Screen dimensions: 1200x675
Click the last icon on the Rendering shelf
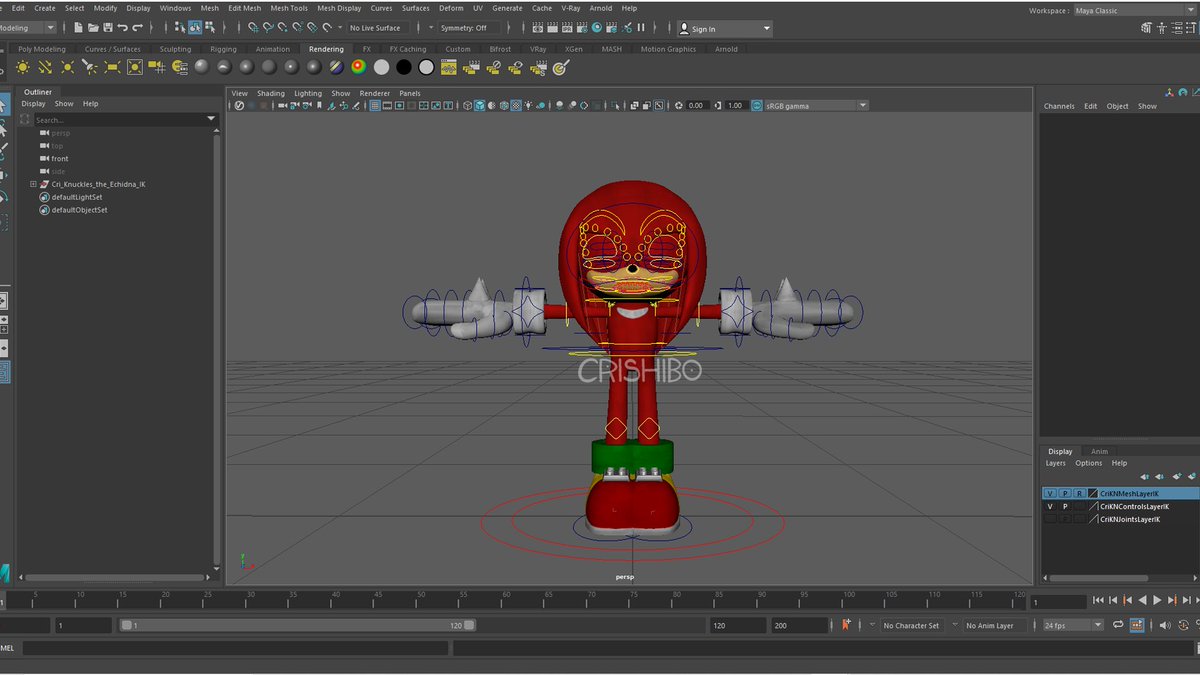561,67
